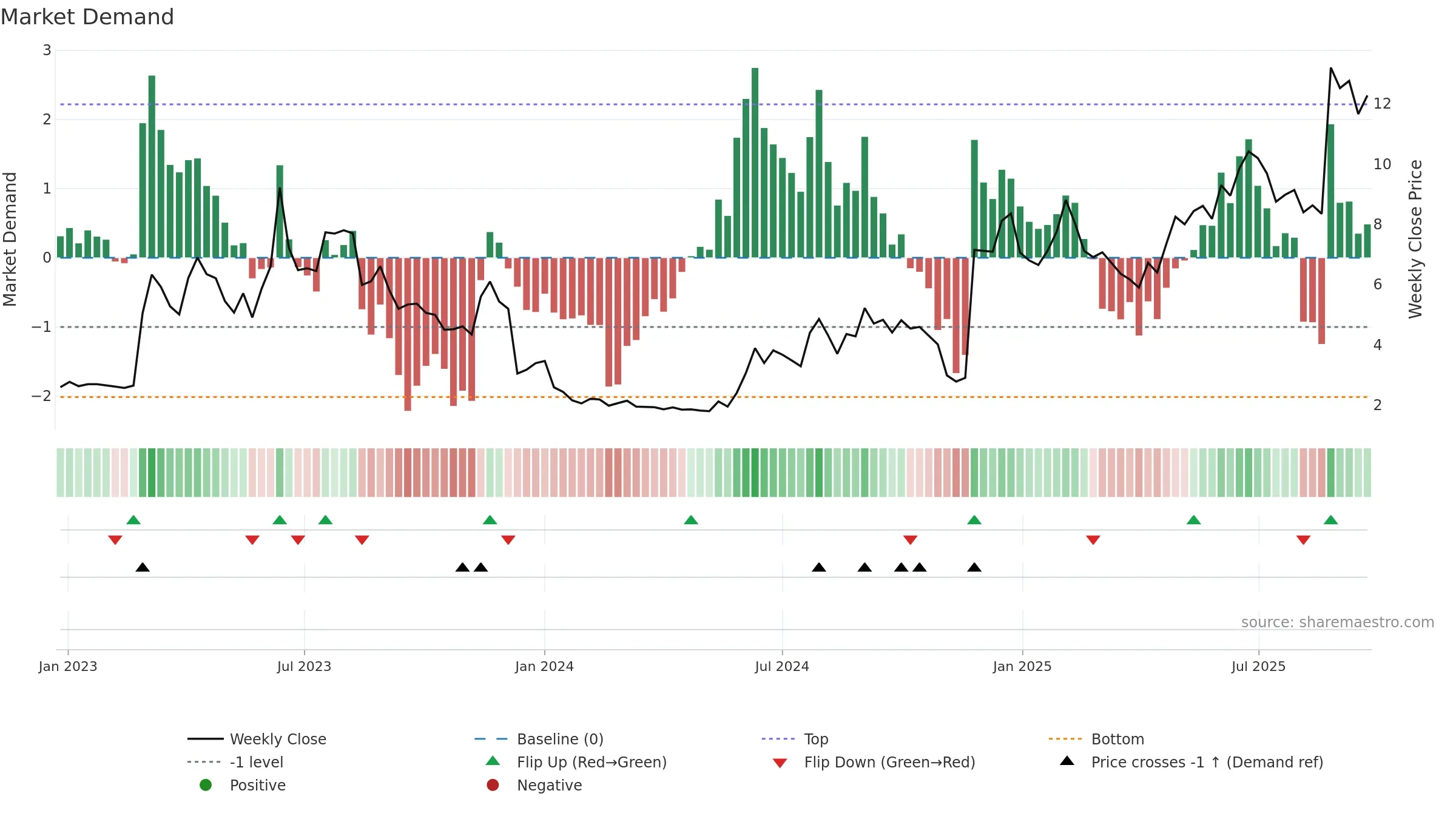The width and height of the screenshot is (1456, 819).
Task: Click the '12' tick on Weekly Close Price axis
Action: pyautogui.click(x=1382, y=104)
